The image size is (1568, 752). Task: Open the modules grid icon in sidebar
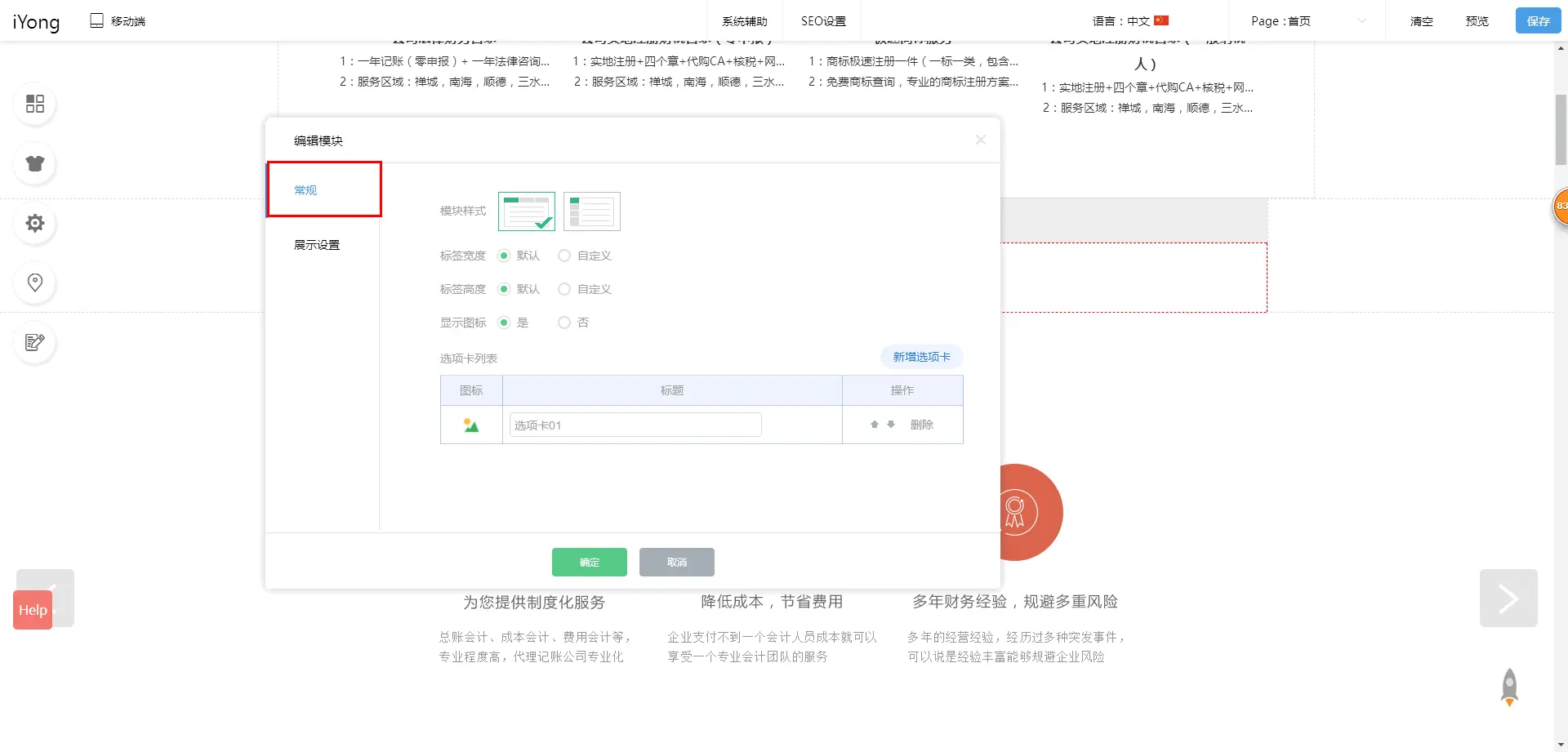(35, 104)
